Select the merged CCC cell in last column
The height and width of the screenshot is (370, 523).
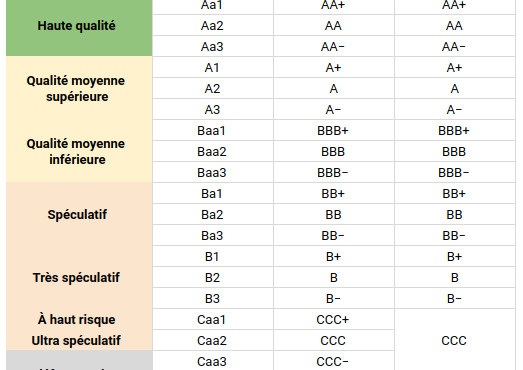tap(455, 340)
